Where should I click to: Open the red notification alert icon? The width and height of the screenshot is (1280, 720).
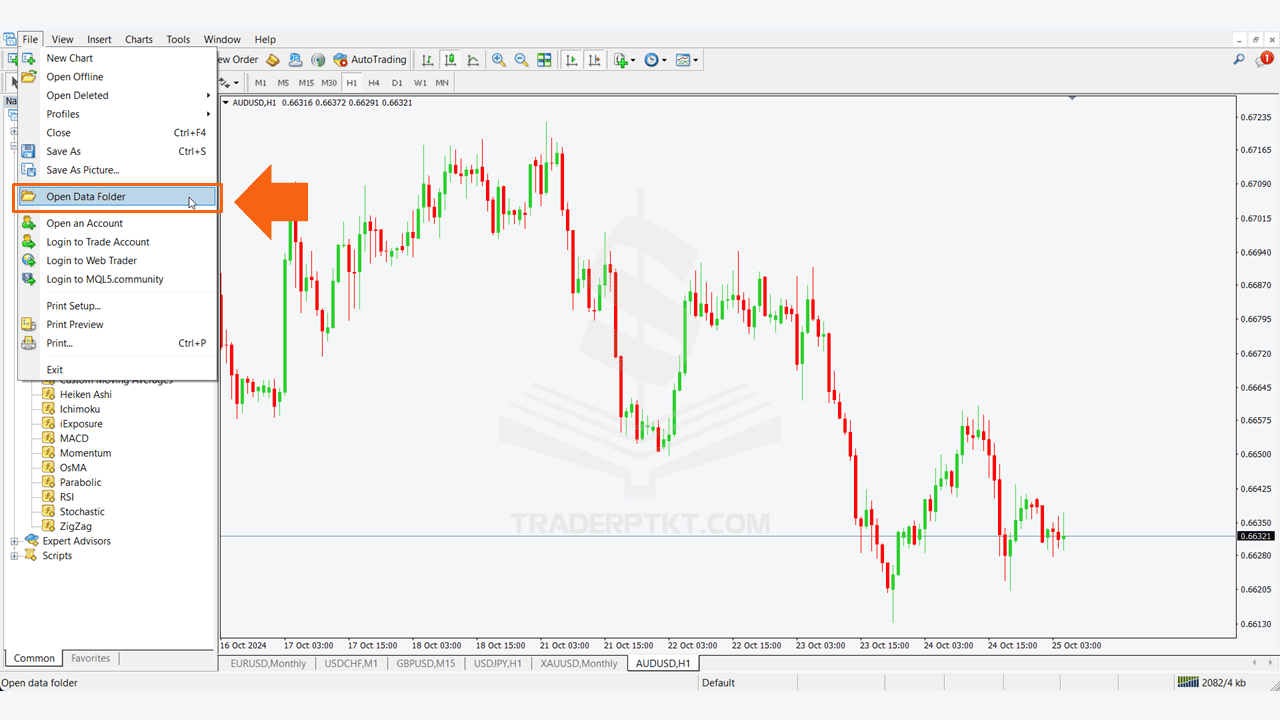click(x=1265, y=60)
